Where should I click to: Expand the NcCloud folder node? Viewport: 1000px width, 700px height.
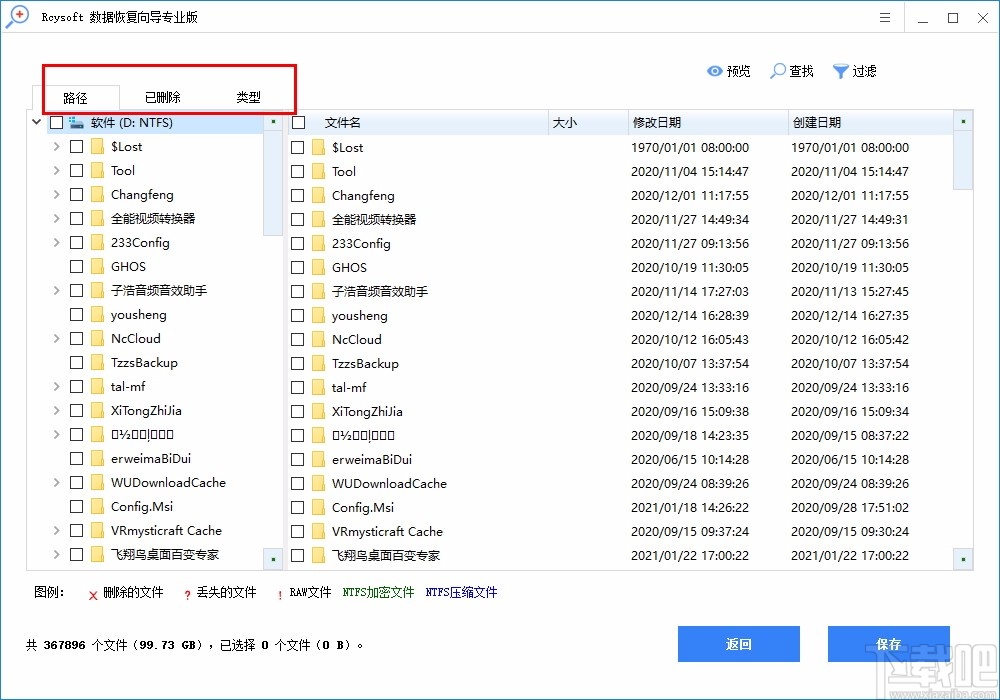click(x=56, y=338)
